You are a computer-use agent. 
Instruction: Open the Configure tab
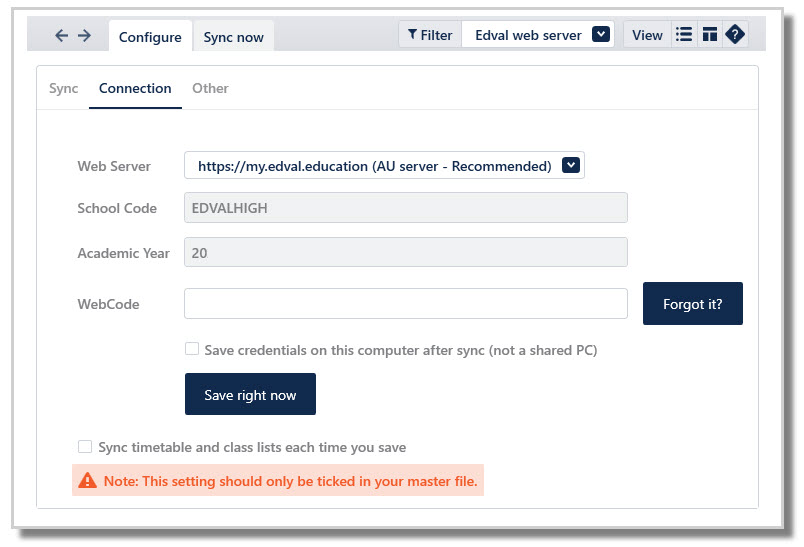click(150, 36)
